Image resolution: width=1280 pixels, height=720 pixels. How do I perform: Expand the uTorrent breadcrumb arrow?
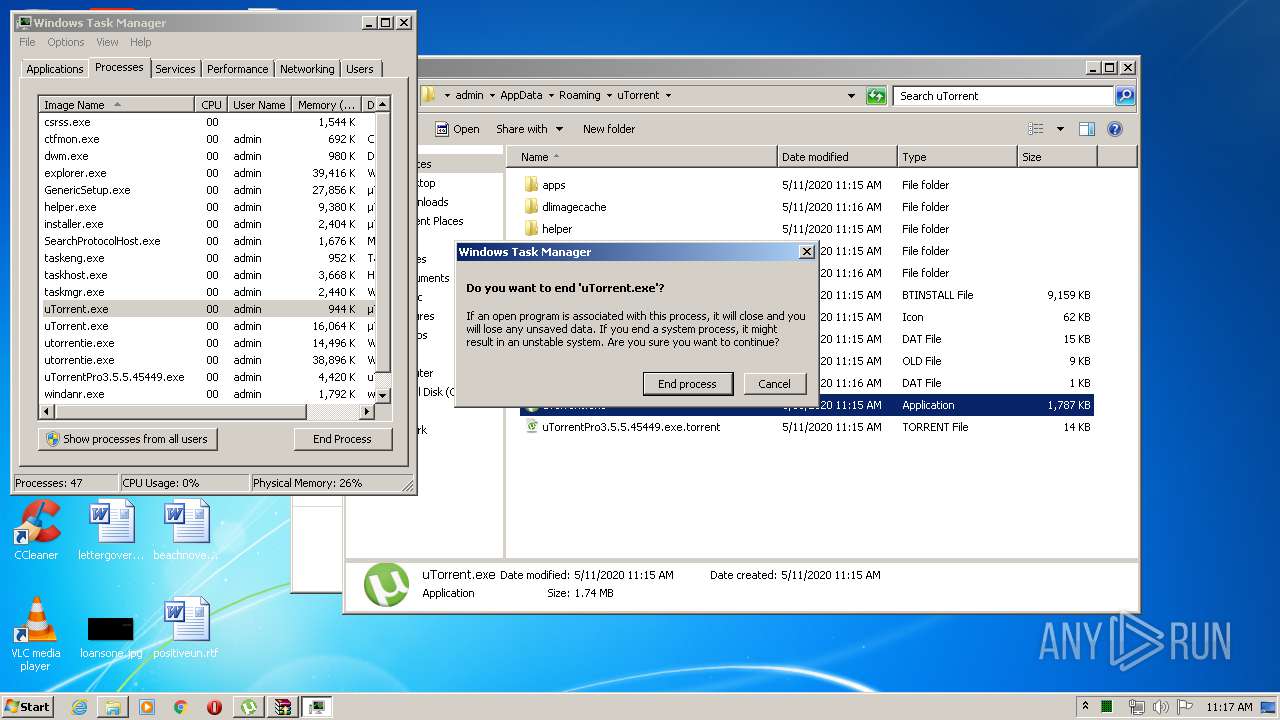[667, 96]
